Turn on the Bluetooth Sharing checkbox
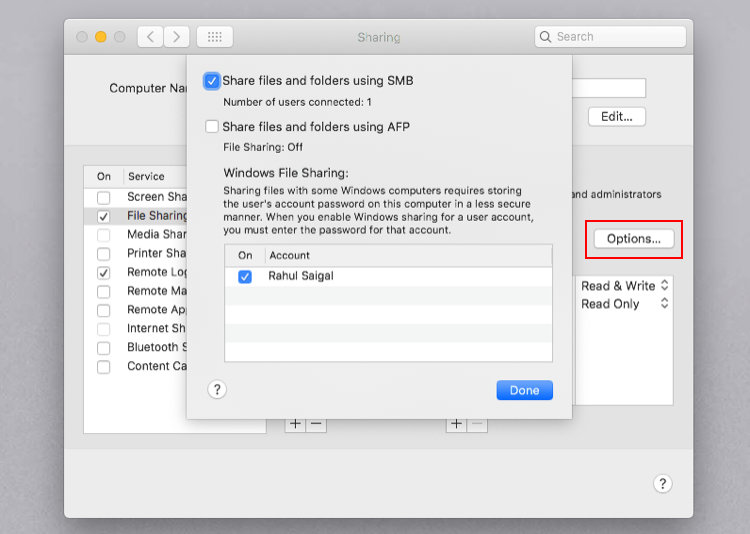 pyautogui.click(x=103, y=348)
